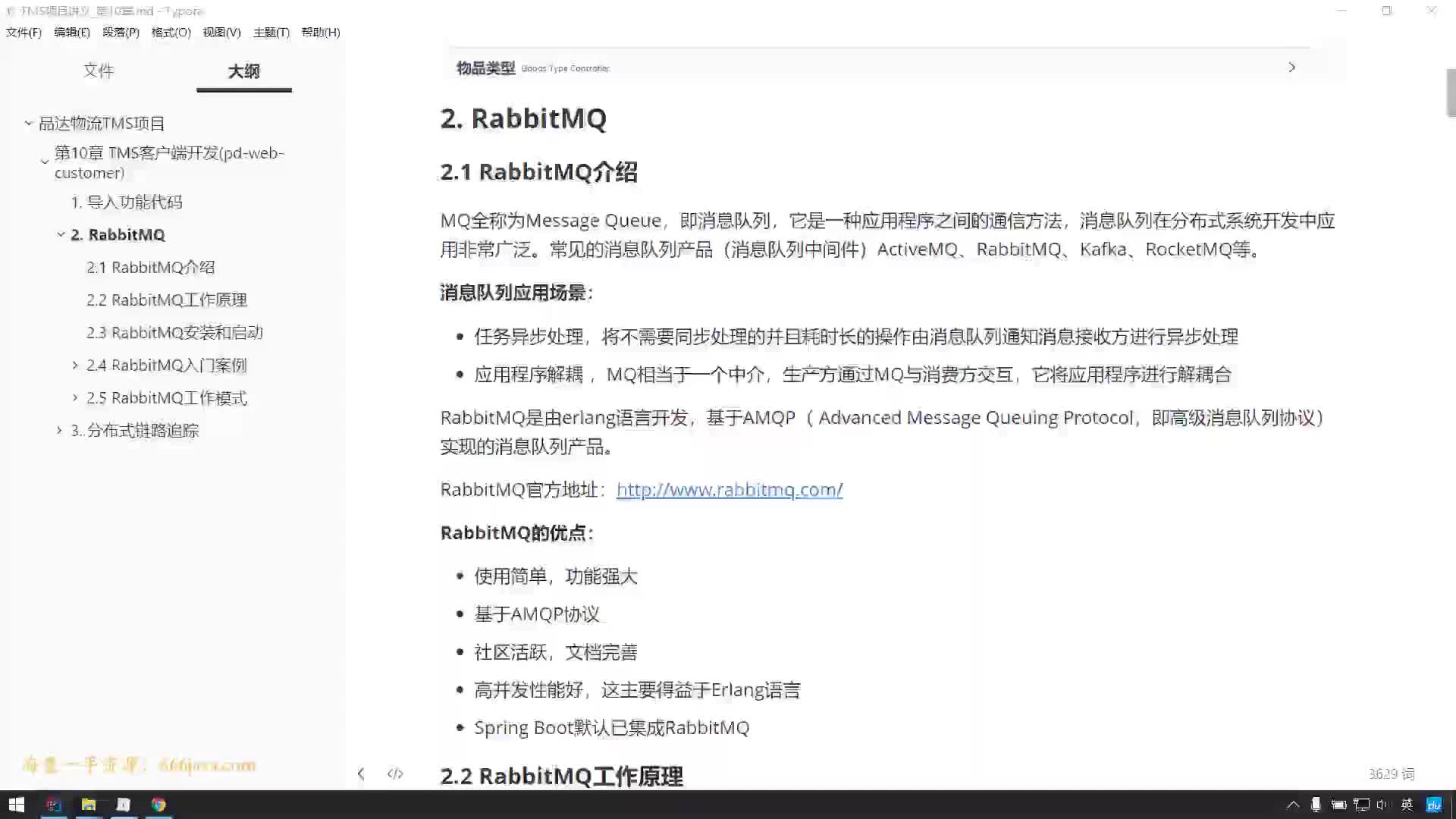Expand 2.4 RabbitMQ入门案例 chevron
1456x819 pixels.
[x=75, y=365]
